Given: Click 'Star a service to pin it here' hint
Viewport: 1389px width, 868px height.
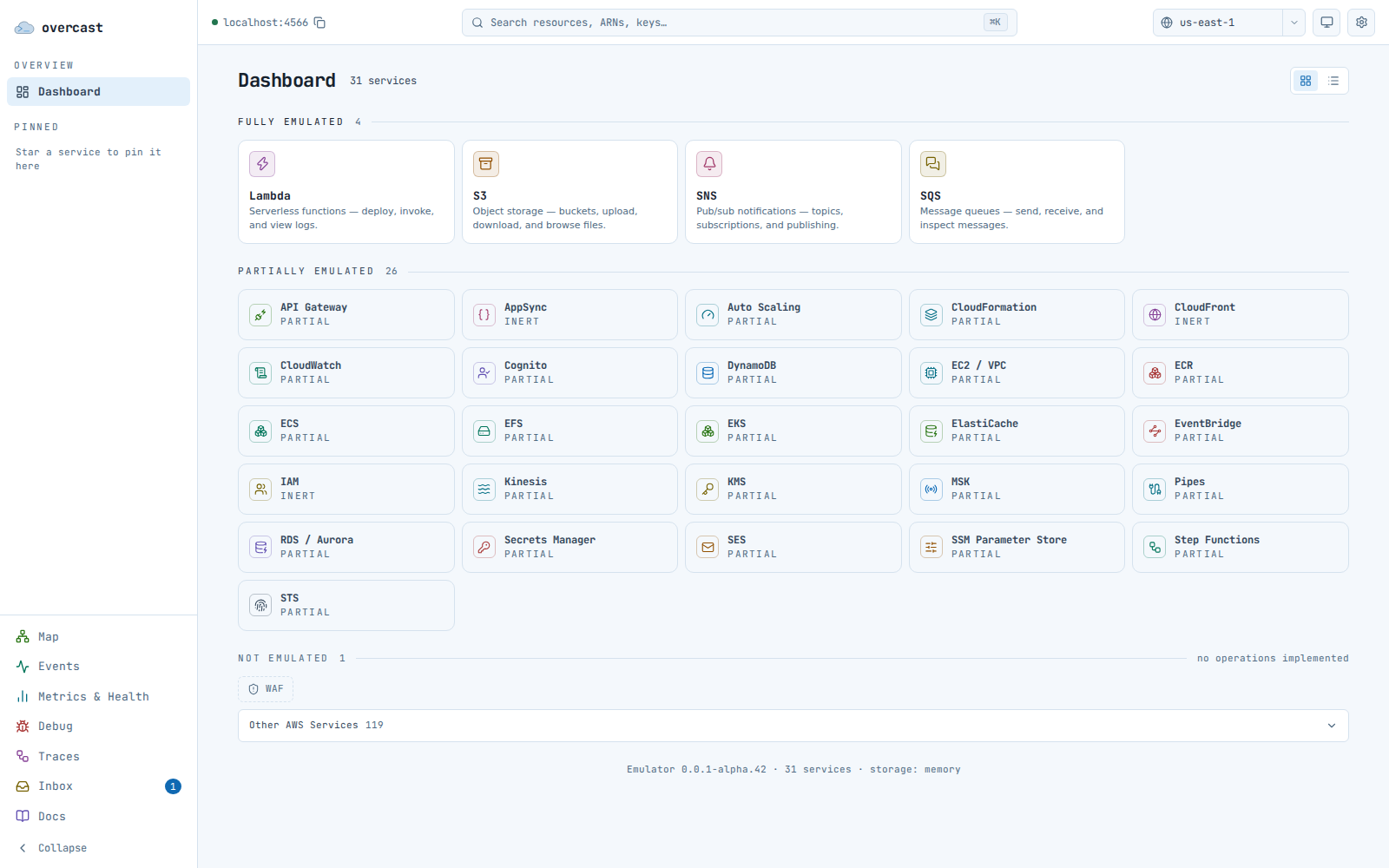Looking at the screenshot, I should [x=89, y=159].
